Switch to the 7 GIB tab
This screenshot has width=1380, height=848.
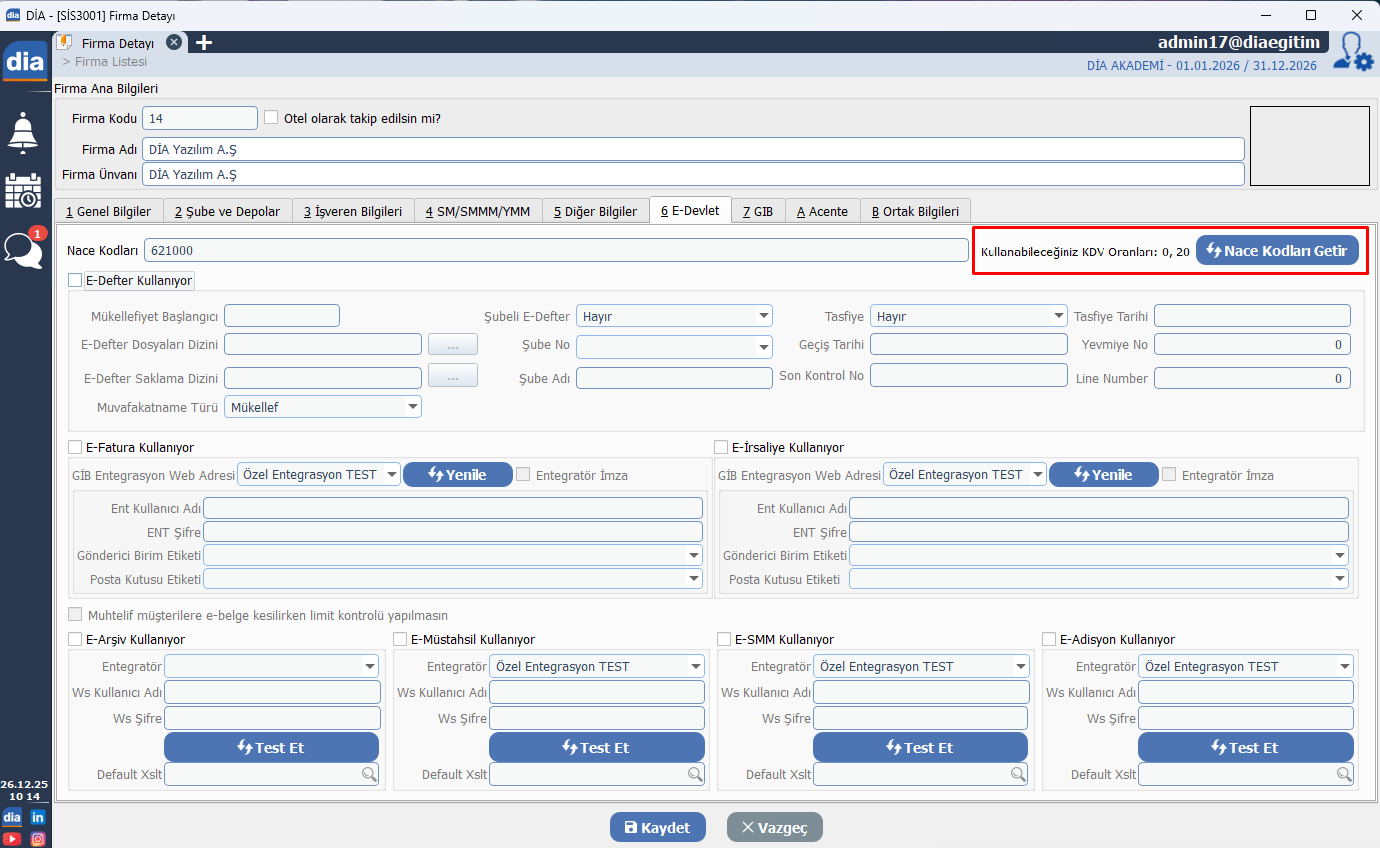pos(758,211)
